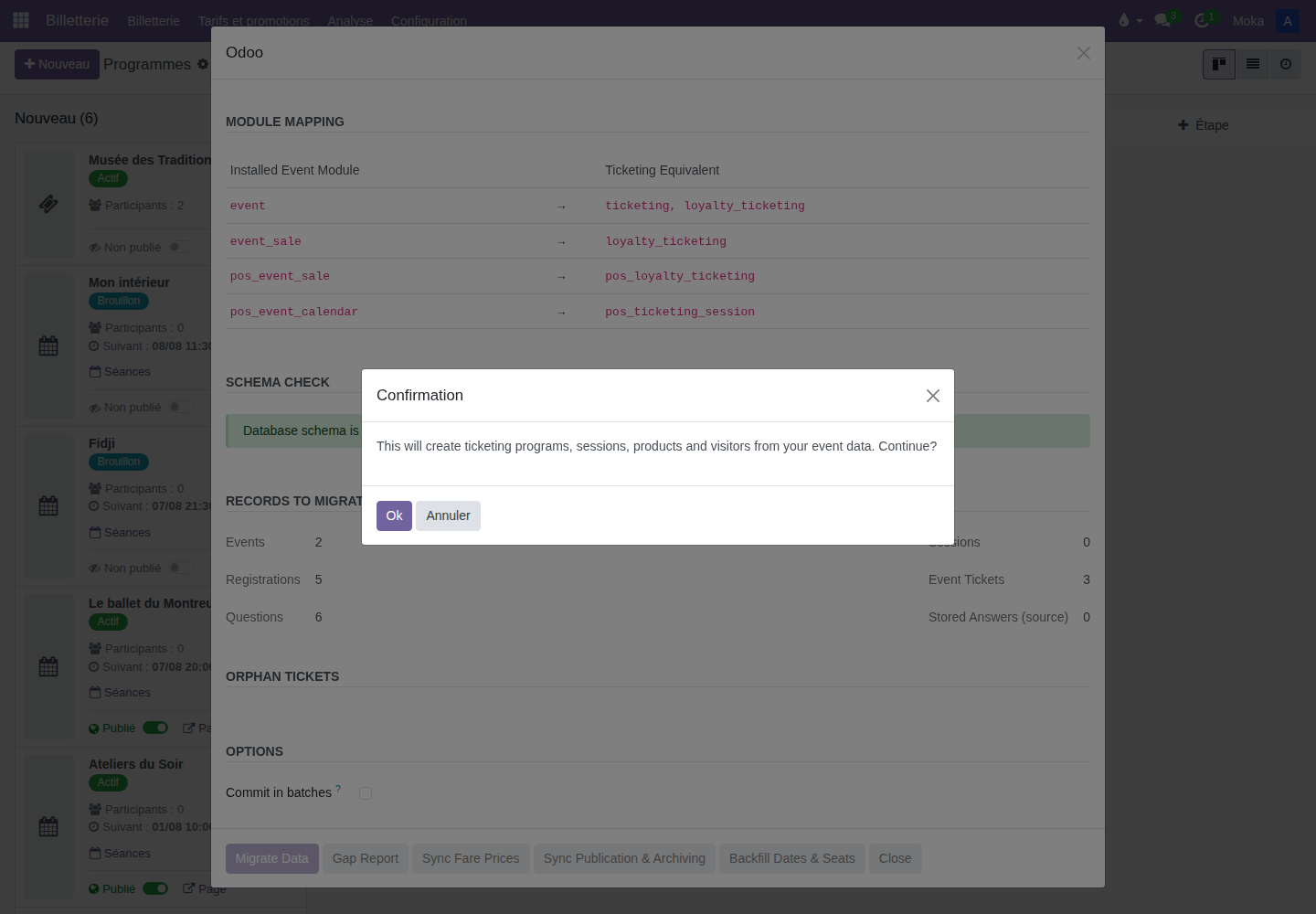This screenshot has height=914, width=1316.
Task: Switch to activity clock view icon
Action: (x=1286, y=64)
